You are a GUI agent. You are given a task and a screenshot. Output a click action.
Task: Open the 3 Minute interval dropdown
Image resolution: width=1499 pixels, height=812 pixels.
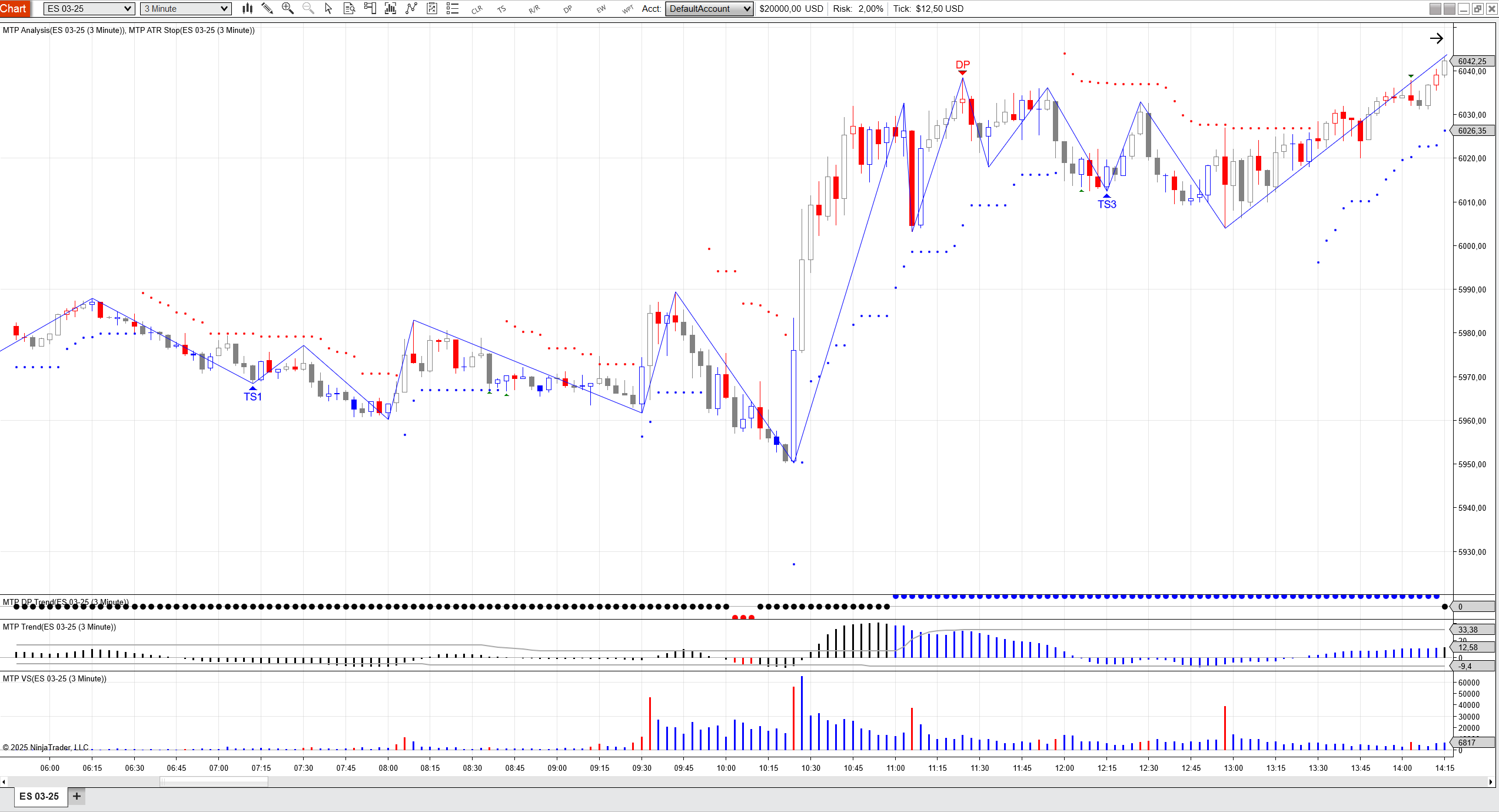(x=185, y=9)
